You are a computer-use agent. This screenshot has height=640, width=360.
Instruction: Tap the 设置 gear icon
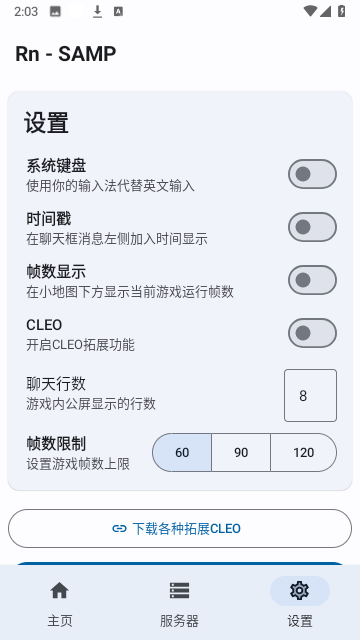300,591
